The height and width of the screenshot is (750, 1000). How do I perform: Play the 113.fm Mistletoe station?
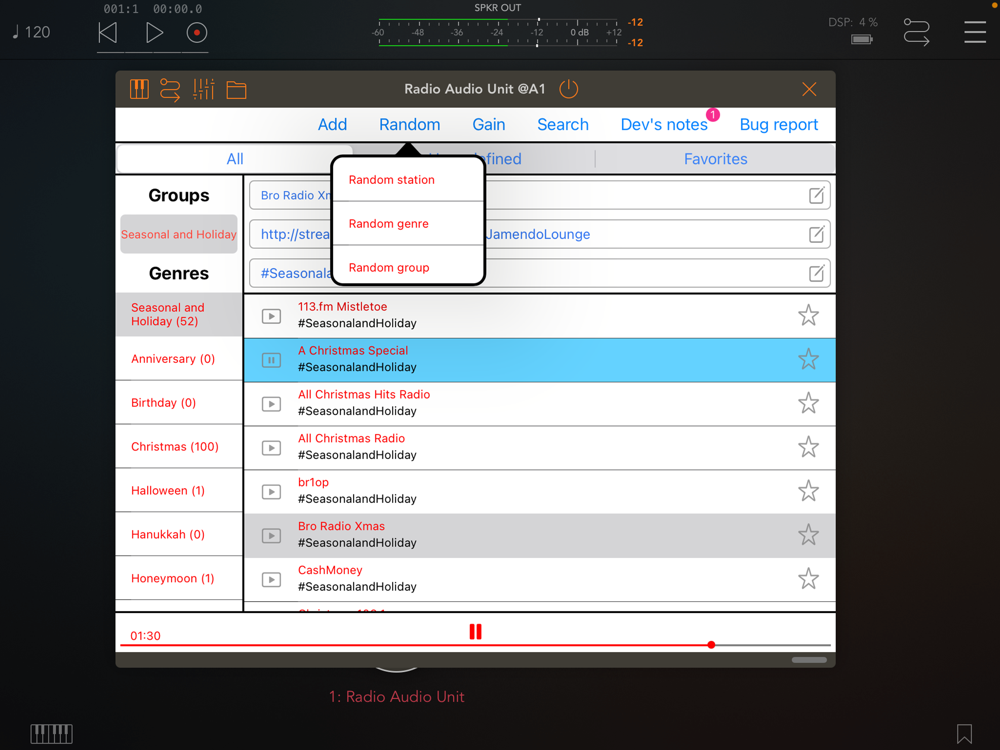point(271,316)
